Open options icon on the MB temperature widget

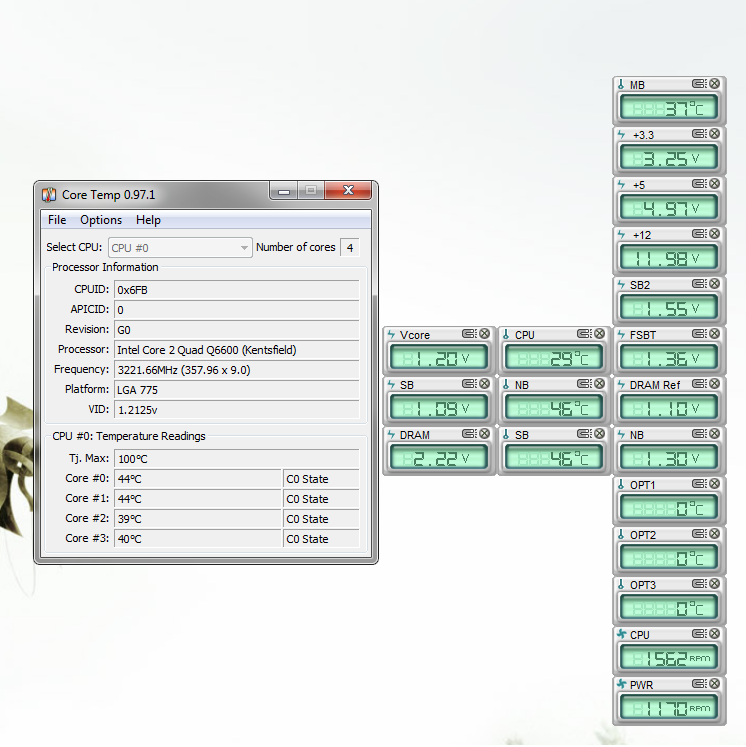coord(699,84)
